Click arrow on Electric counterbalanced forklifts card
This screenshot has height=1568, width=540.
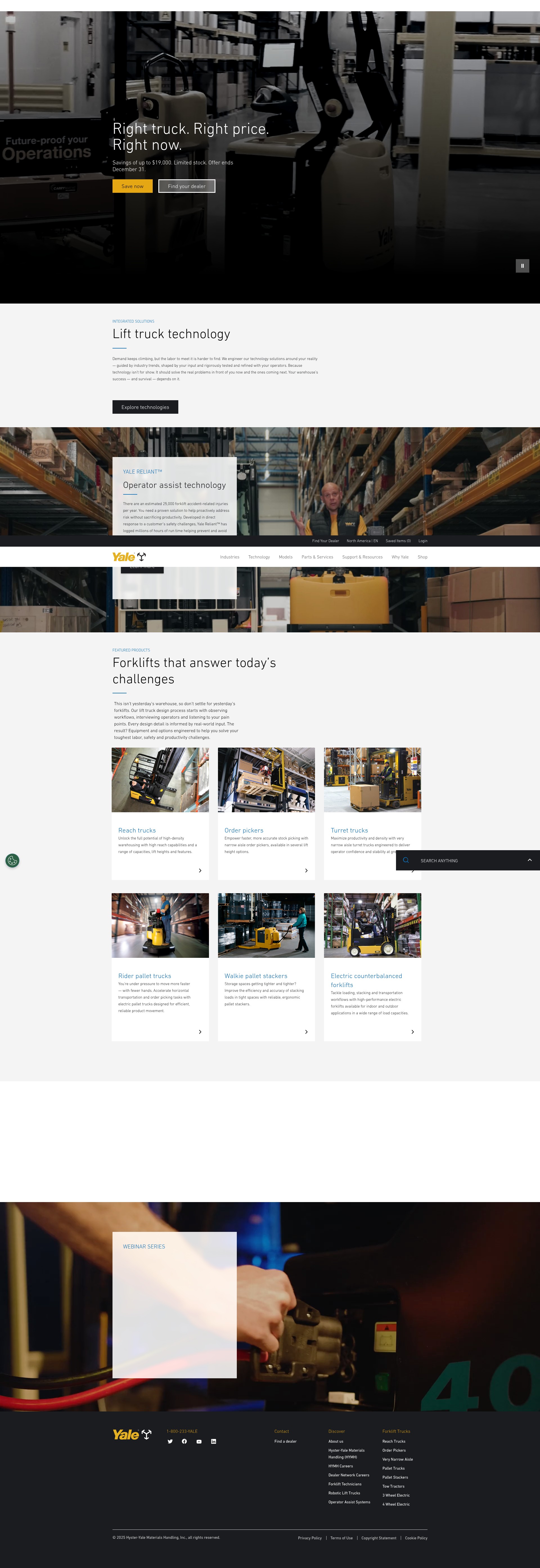click(x=413, y=1032)
